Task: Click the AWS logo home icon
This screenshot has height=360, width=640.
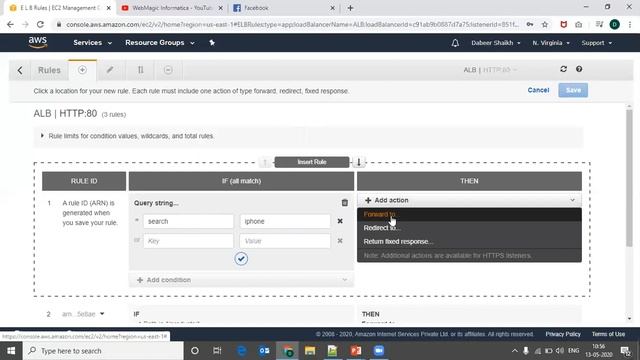Action: [x=38, y=42]
